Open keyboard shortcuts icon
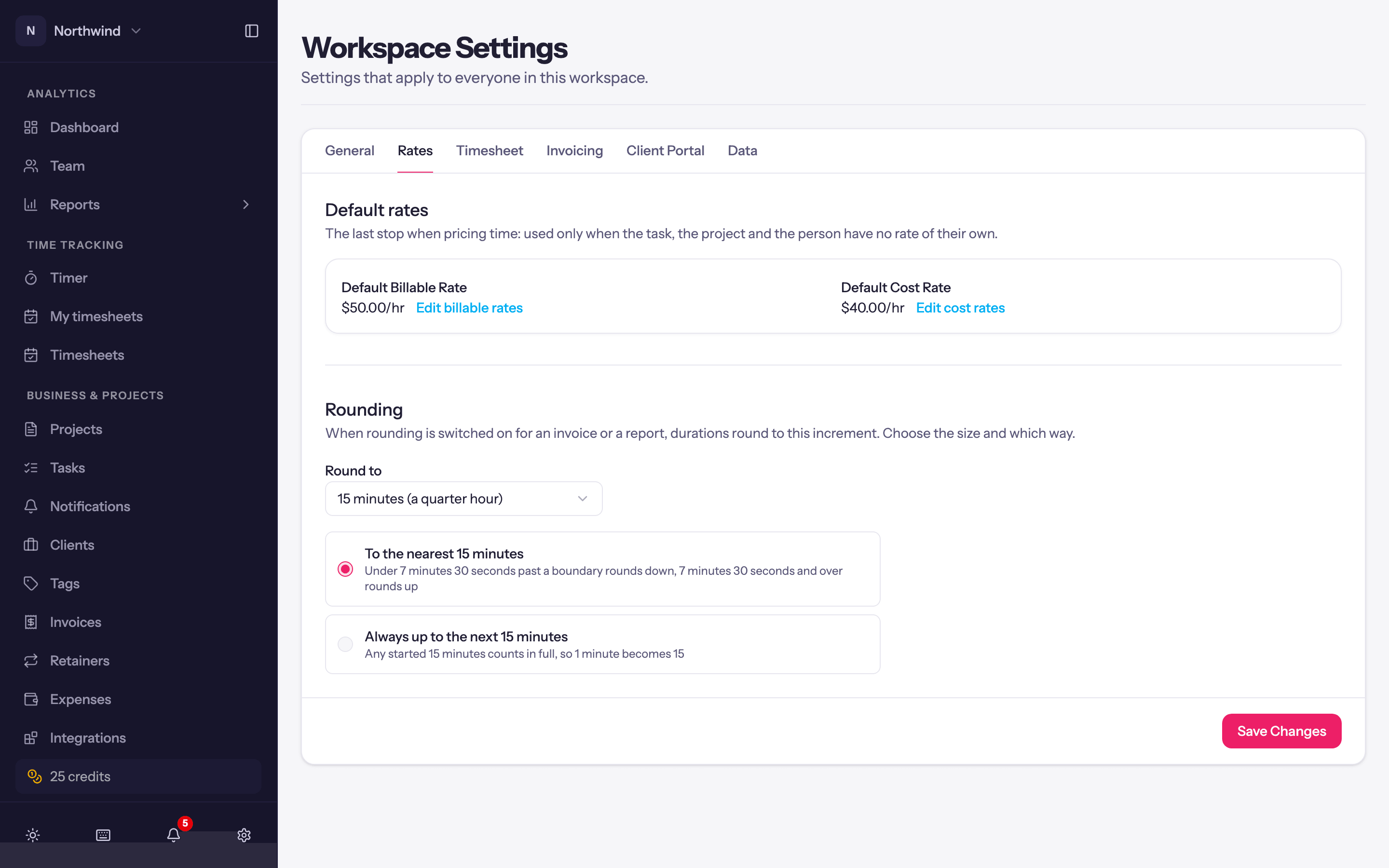Screen dimensions: 1389x868 (103, 835)
